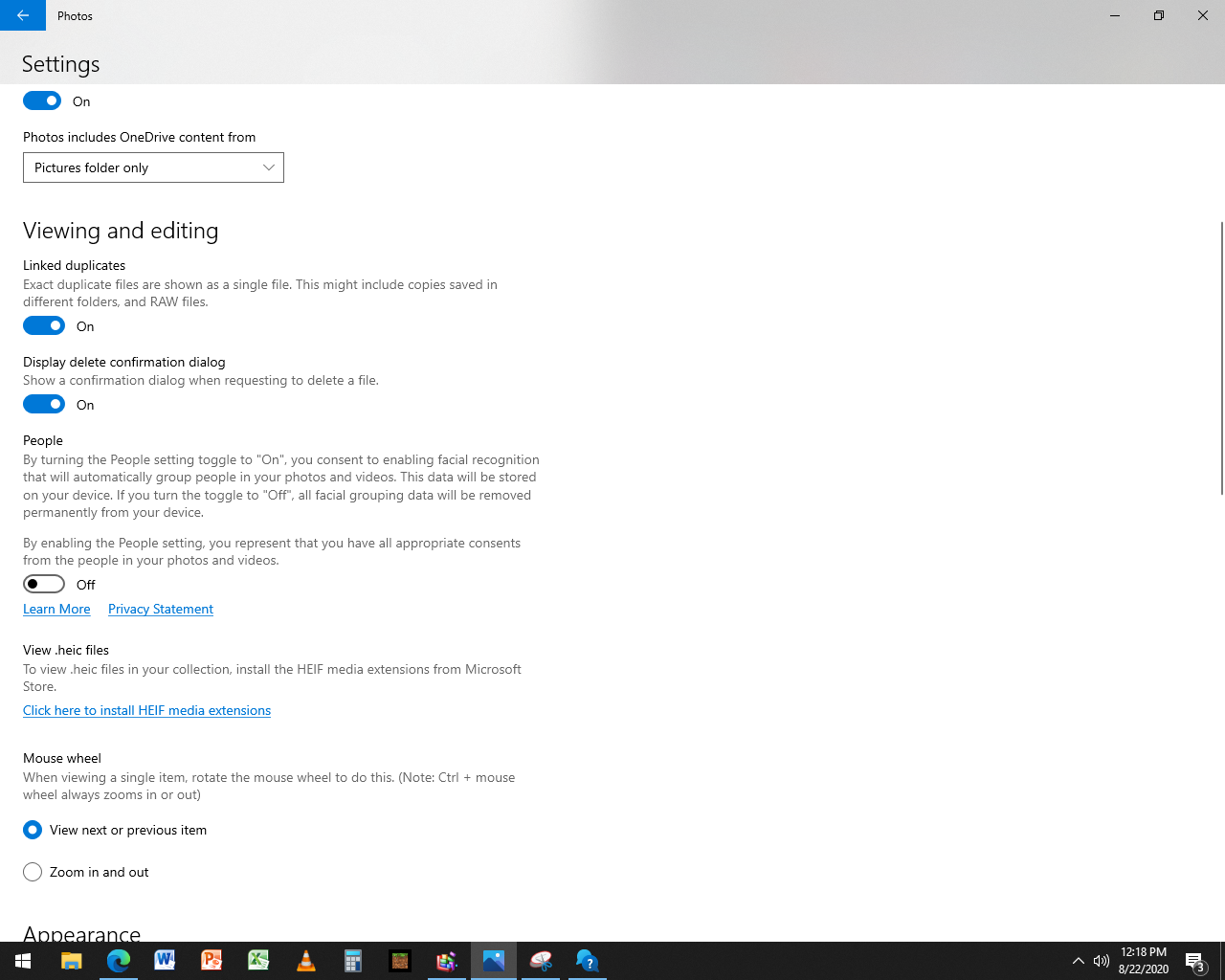
Task: Click the Mouse wheel label
Action: coord(62,758)
